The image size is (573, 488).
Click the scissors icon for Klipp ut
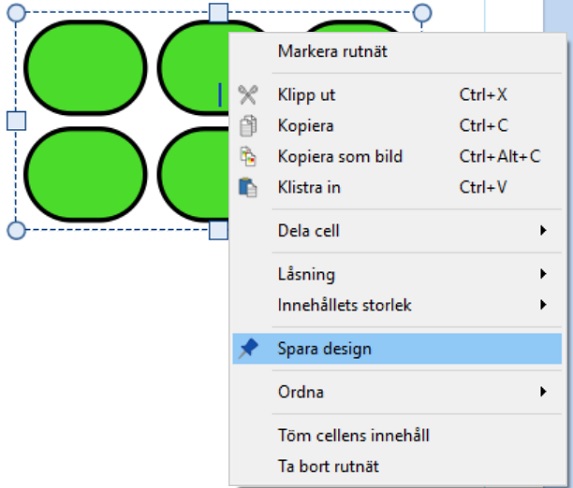pyautogui.click(x=248, y=95)
